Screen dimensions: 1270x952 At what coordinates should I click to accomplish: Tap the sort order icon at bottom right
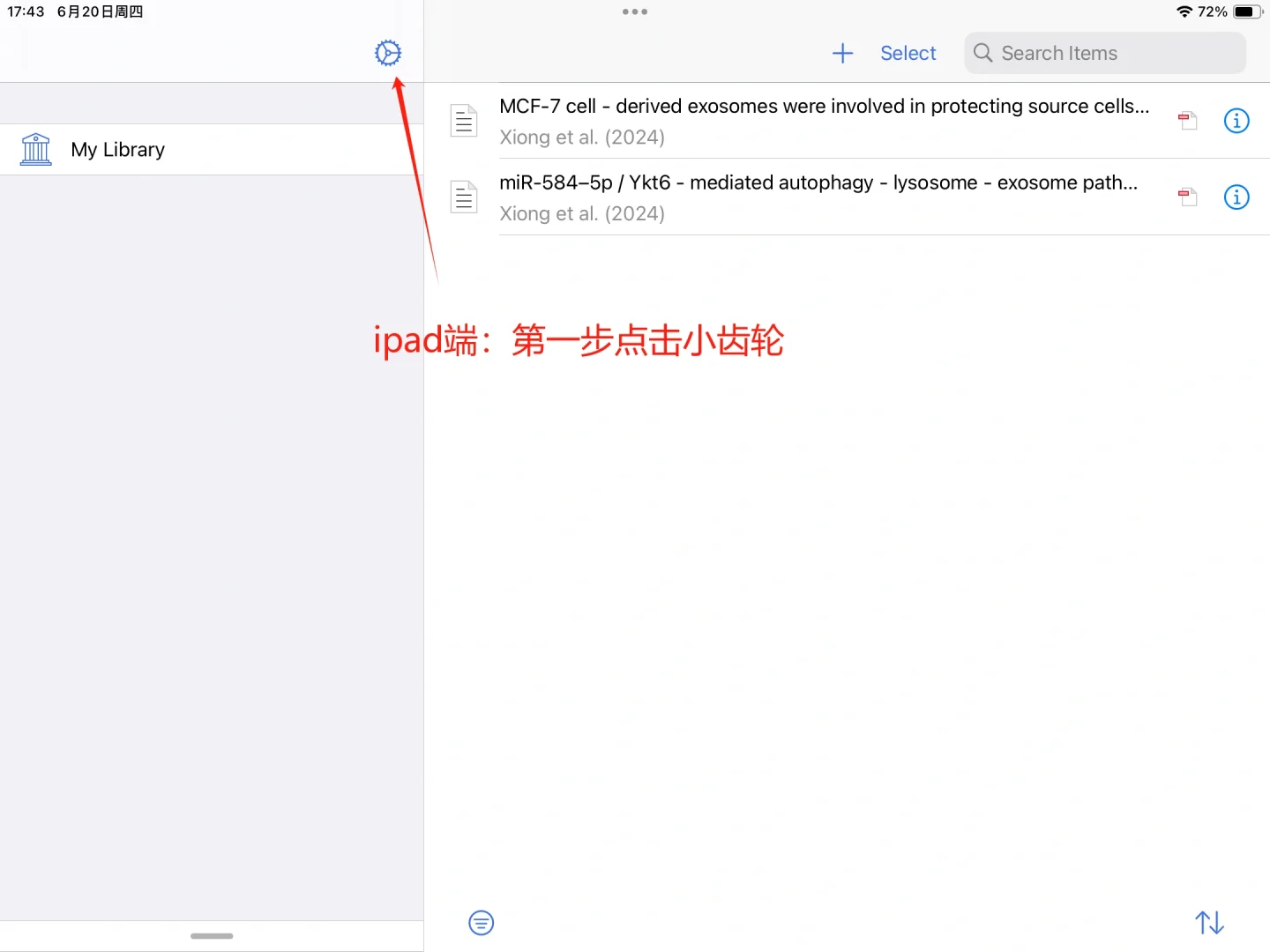click(1208, 922)
